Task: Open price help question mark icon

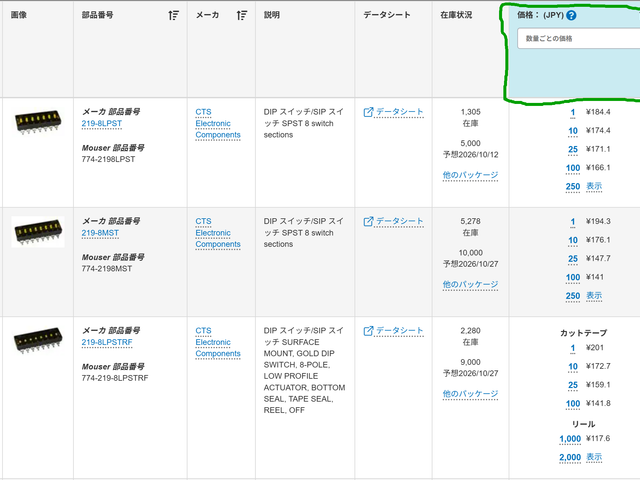Action: coord(571,16)
